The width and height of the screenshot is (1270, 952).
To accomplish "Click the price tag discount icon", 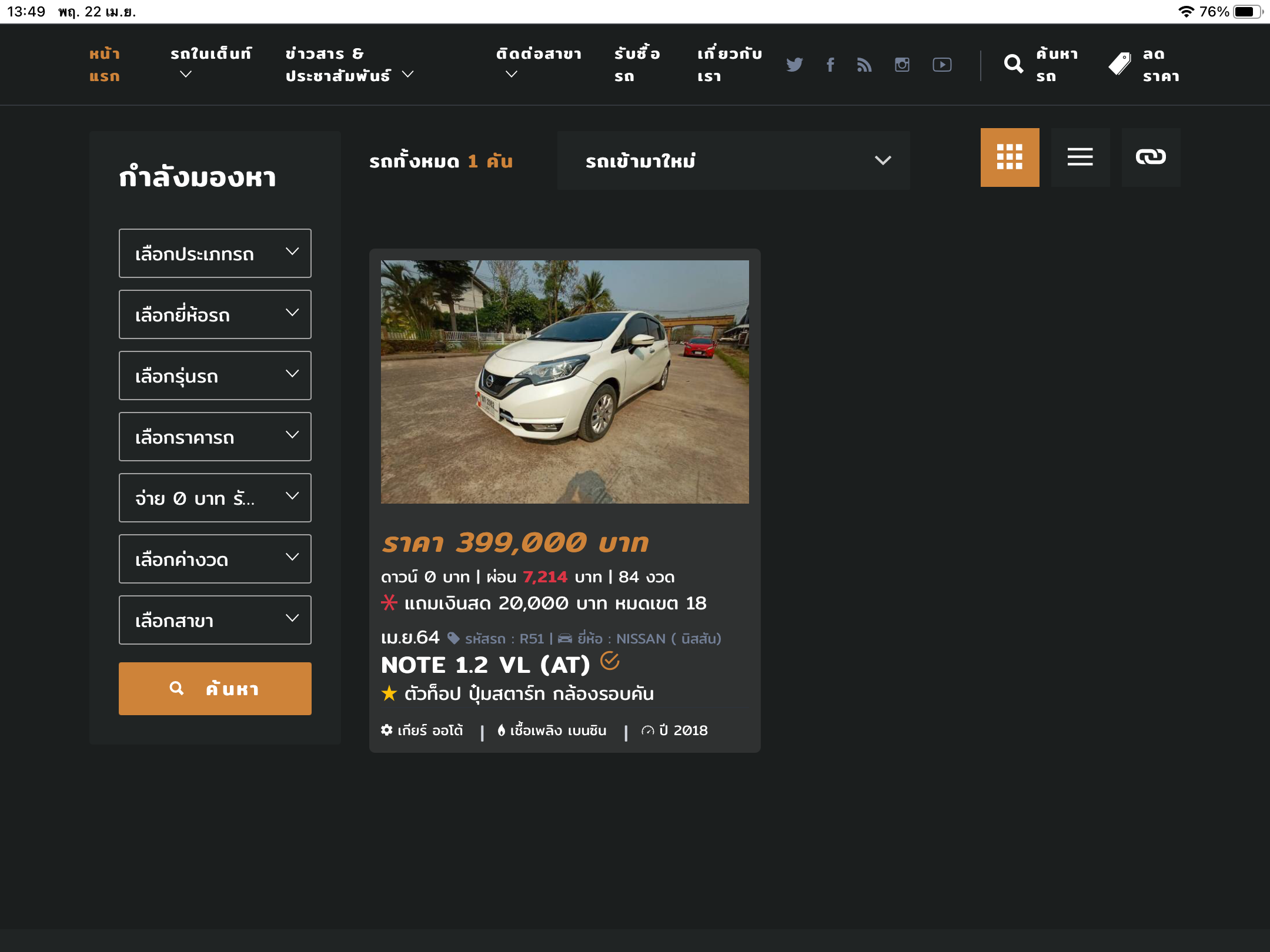I will point(1120,64).
